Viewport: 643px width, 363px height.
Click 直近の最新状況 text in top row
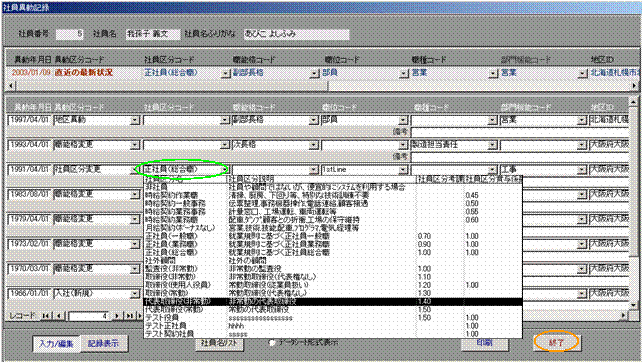pos(84,73)
